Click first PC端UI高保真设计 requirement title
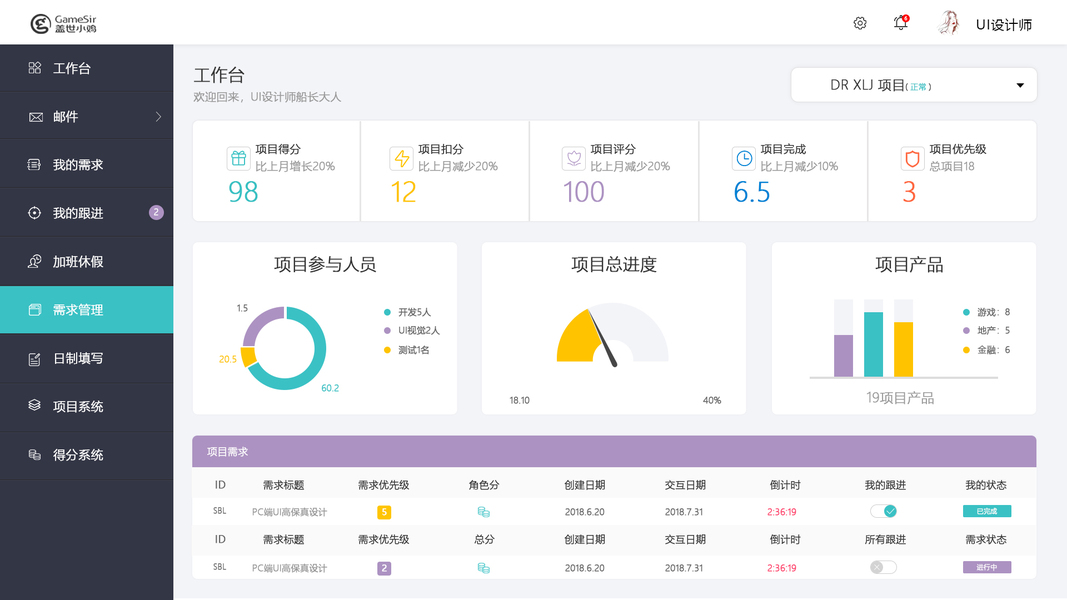Viewport: 1067px width, 600px height. pyautogui.click(x=289, y=512)
